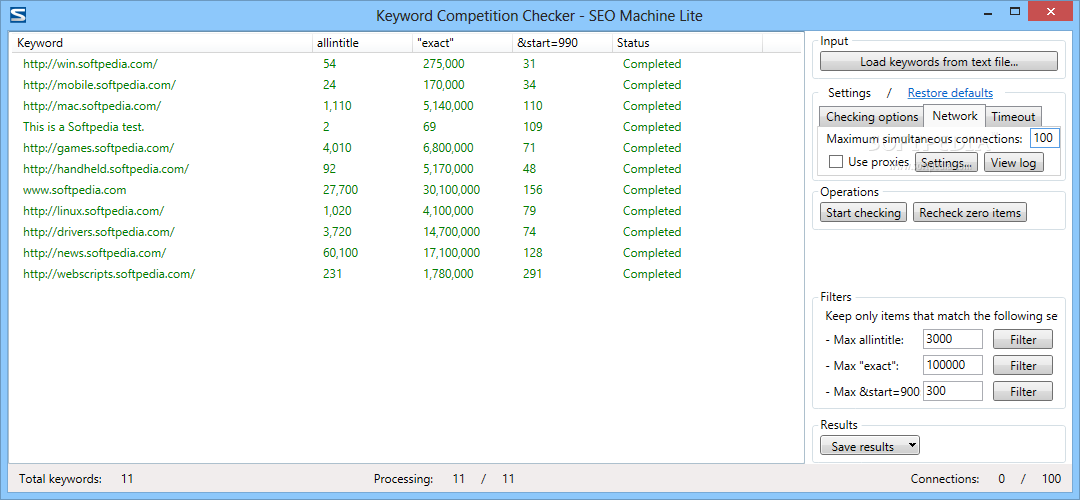
Task: Apply the Max allintitle Filter button
Action: click(x=1023, y=340)
